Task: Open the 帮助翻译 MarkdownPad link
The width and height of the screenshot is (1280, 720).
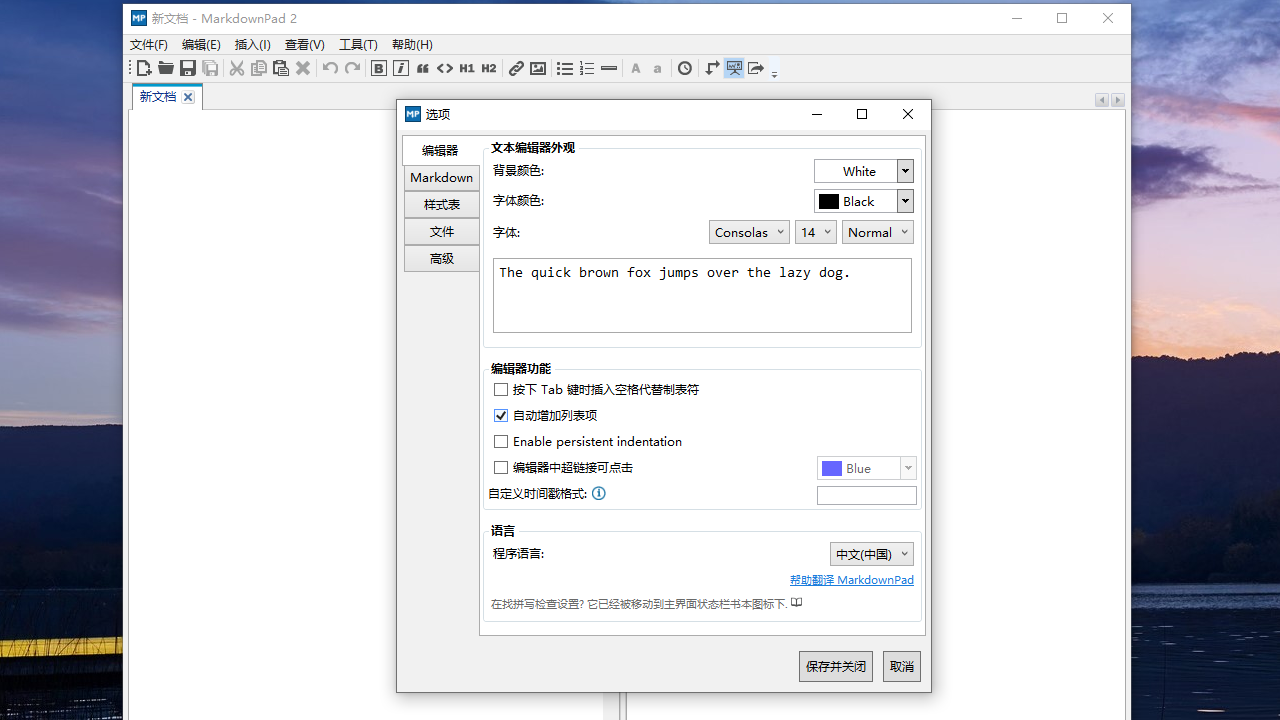Action: [x=852, y=579]
